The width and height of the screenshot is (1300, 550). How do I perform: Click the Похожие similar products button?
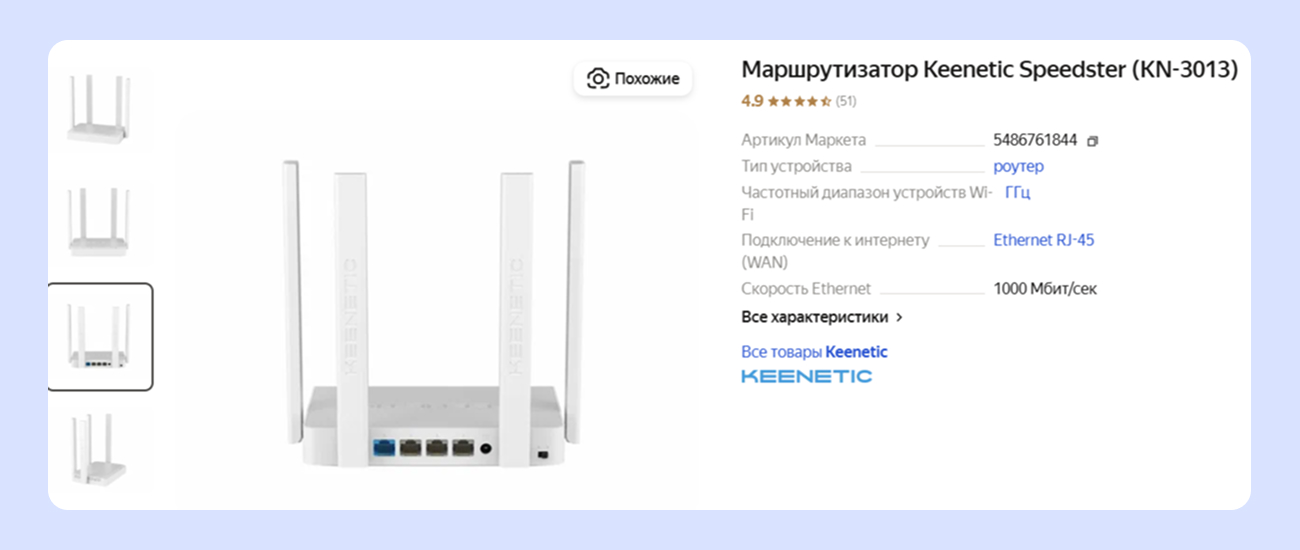click(633, 79)
